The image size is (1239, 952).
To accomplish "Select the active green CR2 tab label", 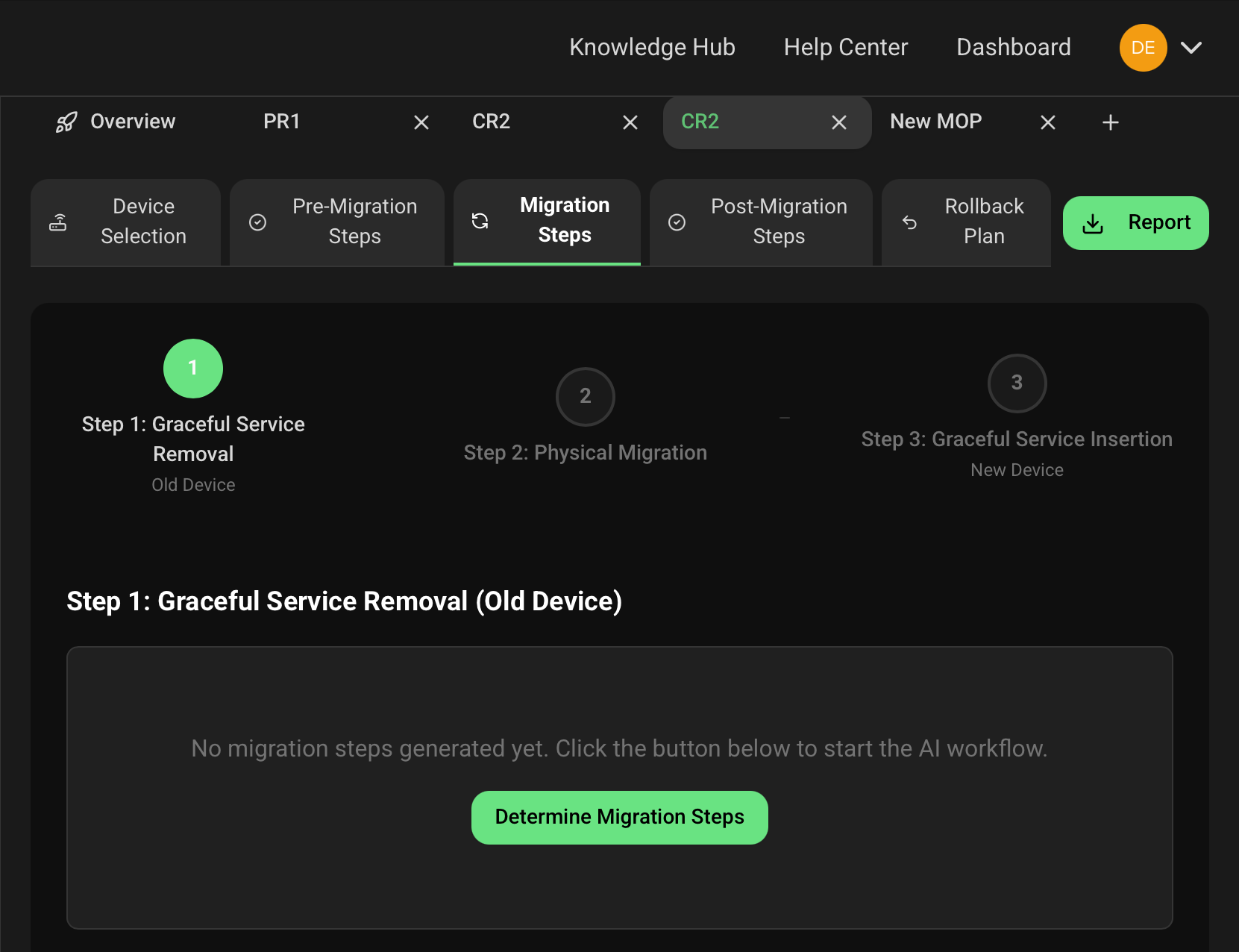I will coord(700,122).
